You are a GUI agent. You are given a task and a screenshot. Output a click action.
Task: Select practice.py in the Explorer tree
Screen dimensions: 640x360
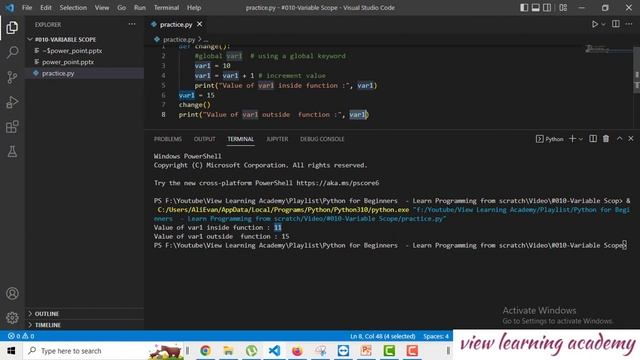coord(58,73)
